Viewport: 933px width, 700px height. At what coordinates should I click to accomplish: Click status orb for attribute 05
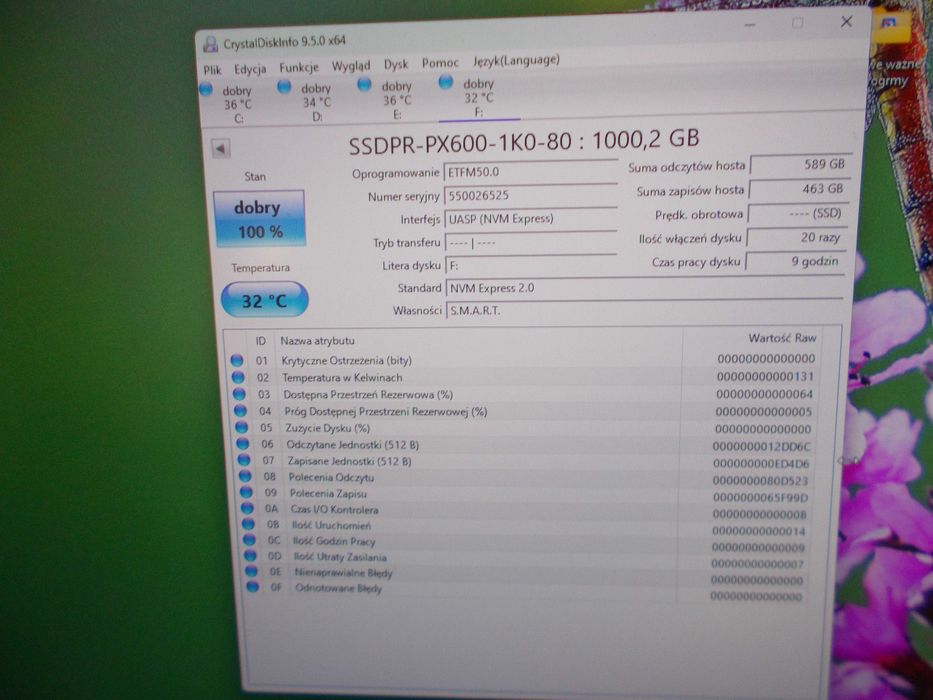(242, 427)
